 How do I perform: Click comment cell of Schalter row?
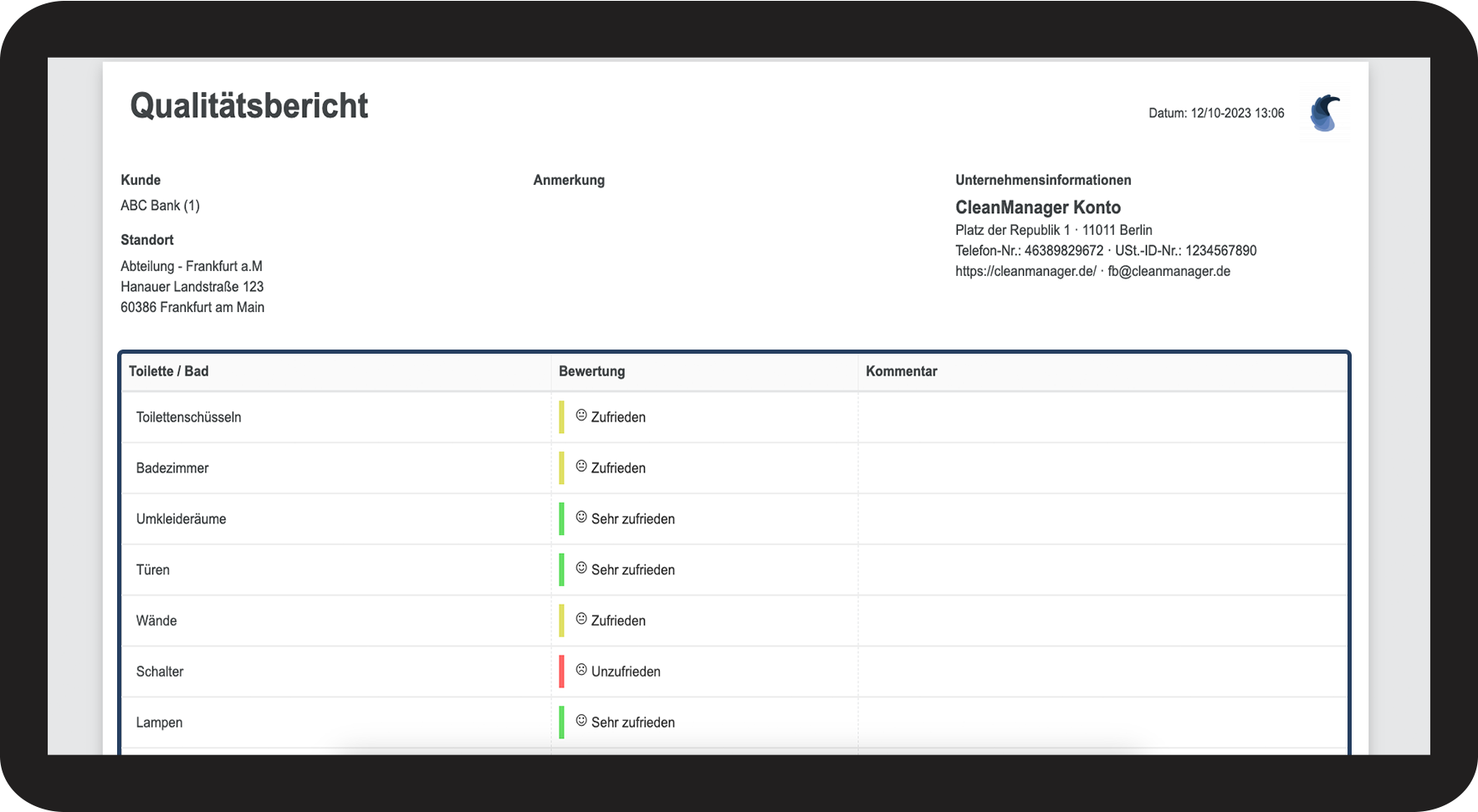point(1102,672)
